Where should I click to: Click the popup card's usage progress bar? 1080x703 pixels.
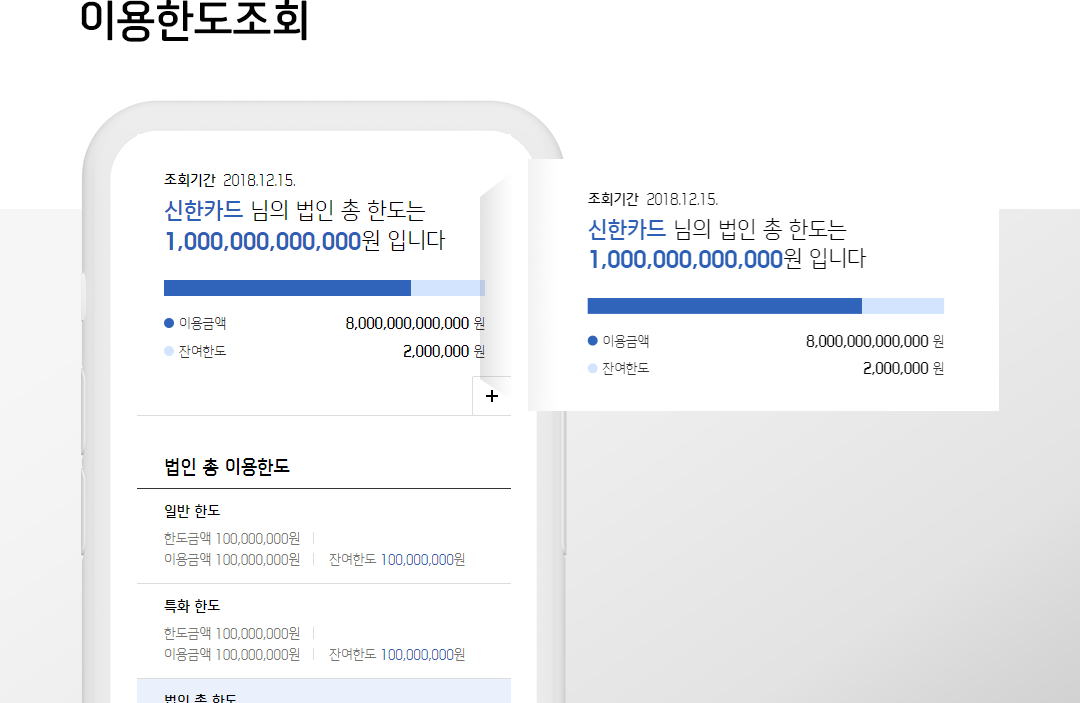point(765,306)
